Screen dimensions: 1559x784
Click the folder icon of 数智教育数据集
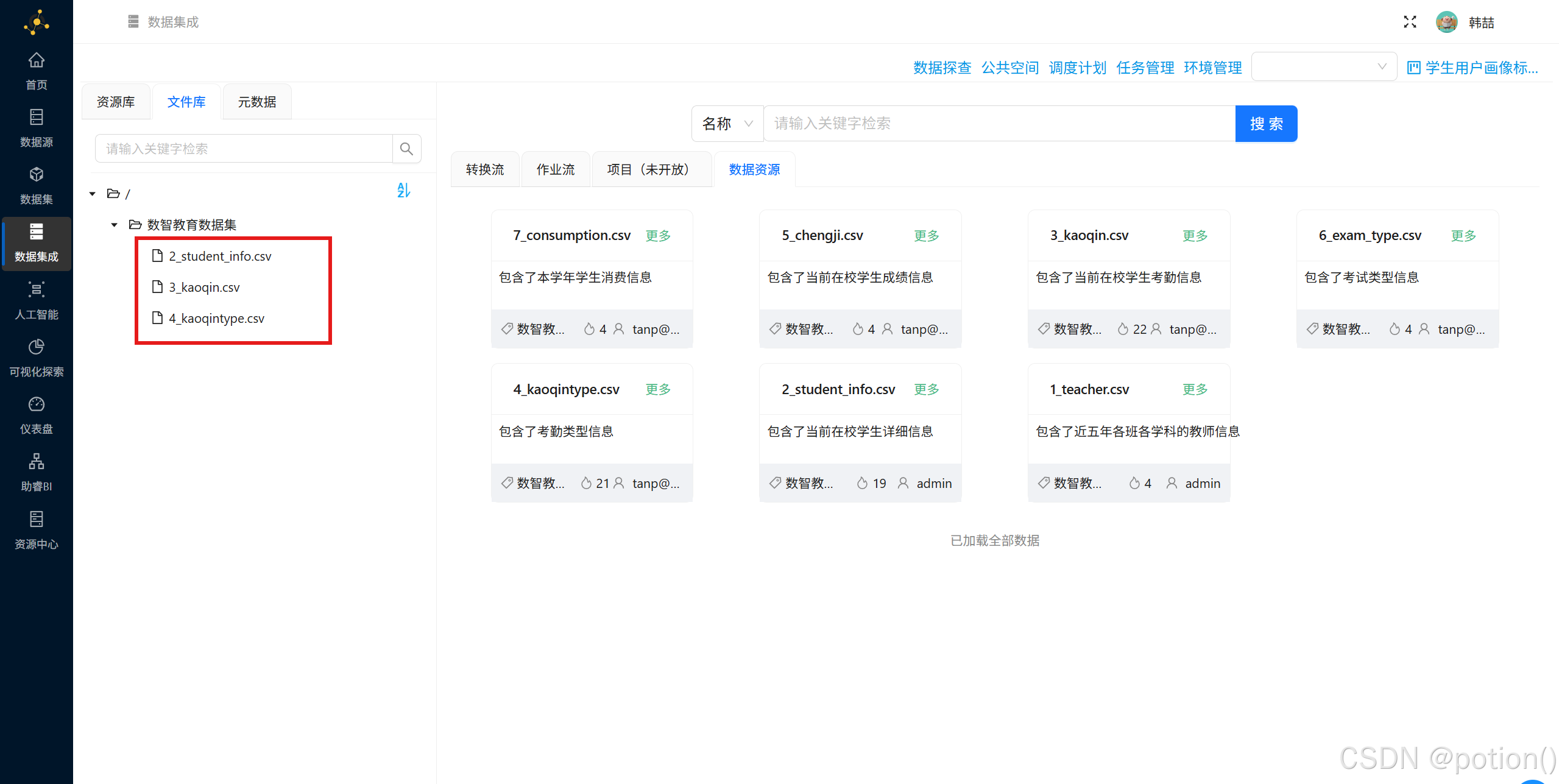click(x=135, y=225)
